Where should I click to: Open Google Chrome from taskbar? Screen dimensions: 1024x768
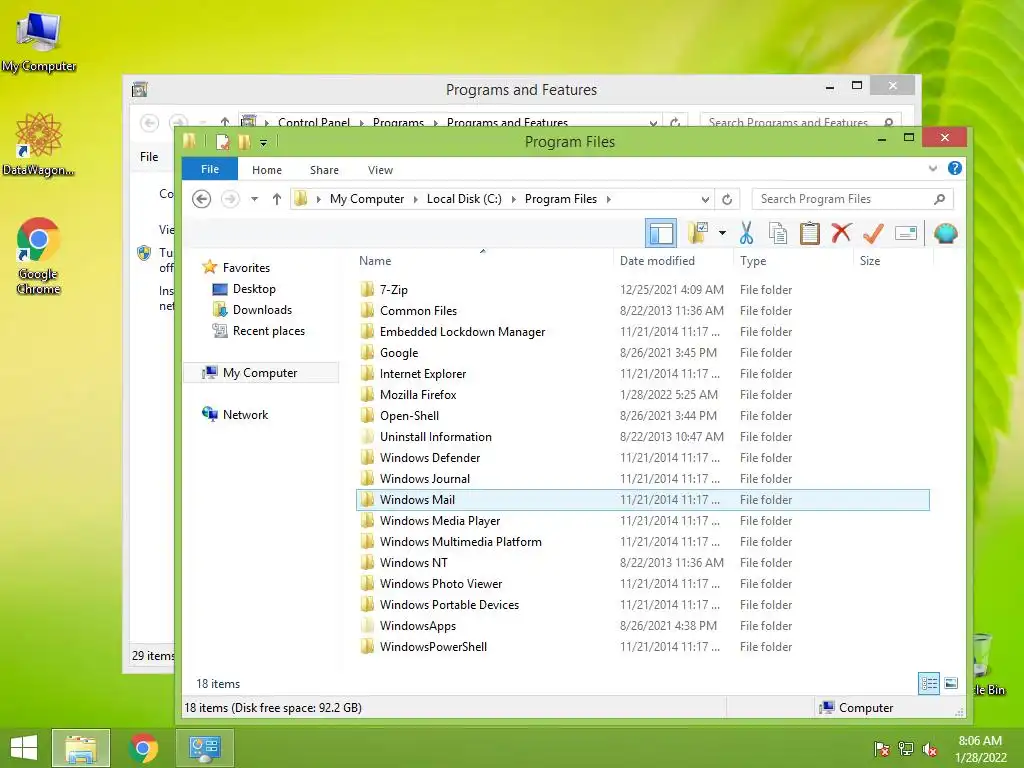point(143,748)
